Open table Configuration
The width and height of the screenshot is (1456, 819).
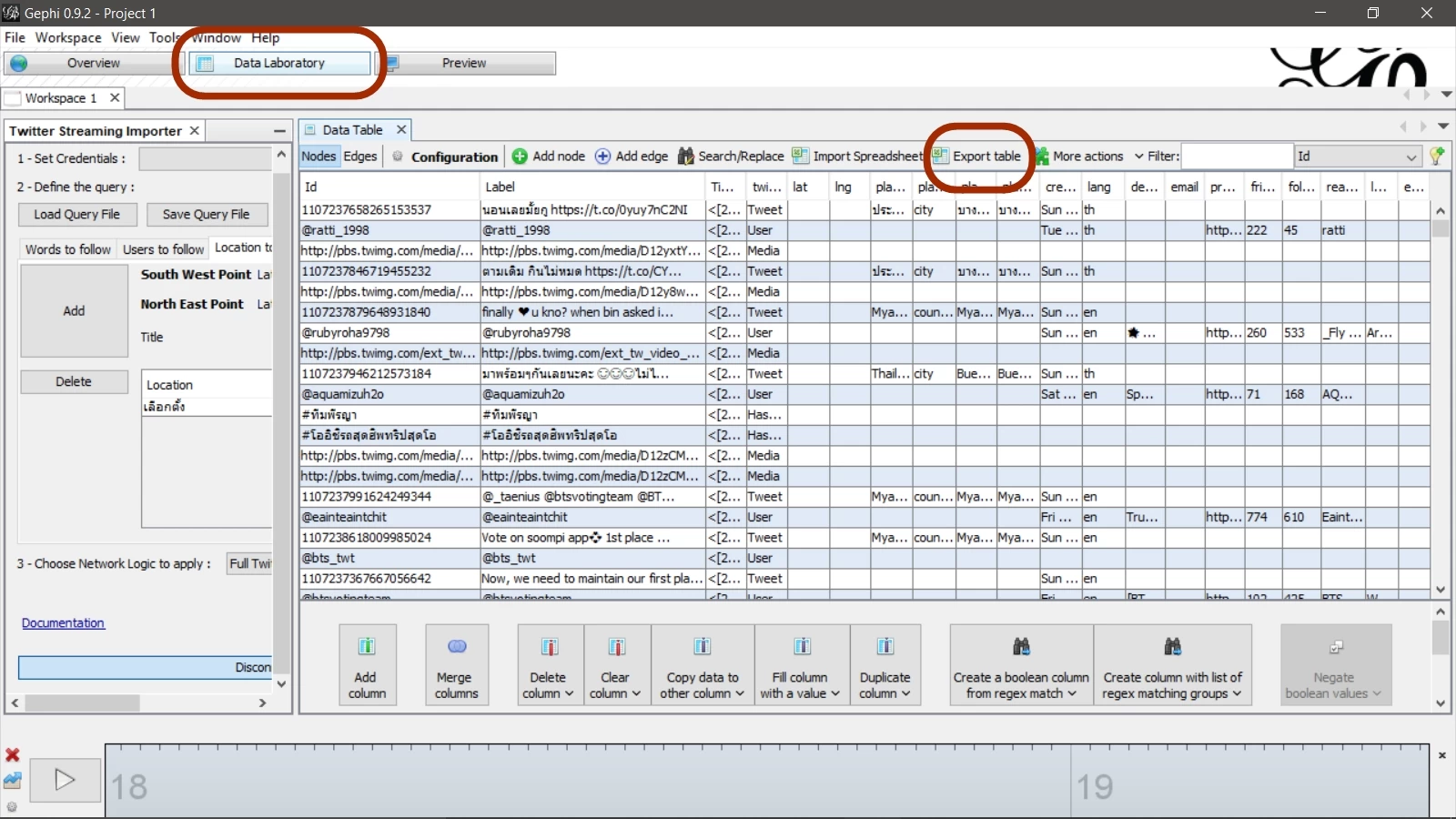click(446, 157)
